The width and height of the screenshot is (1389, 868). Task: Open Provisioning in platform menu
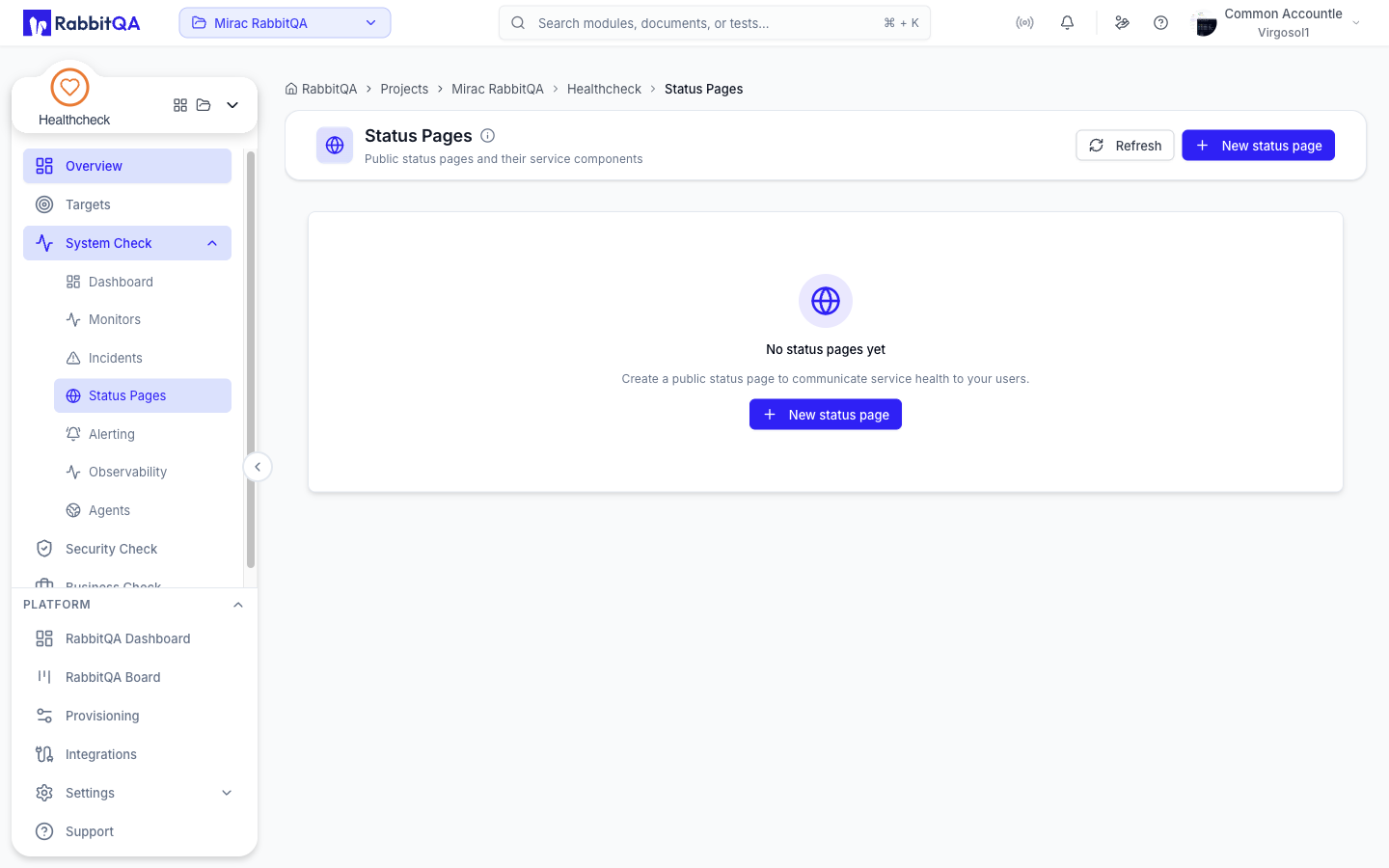[x=134, y=716]
